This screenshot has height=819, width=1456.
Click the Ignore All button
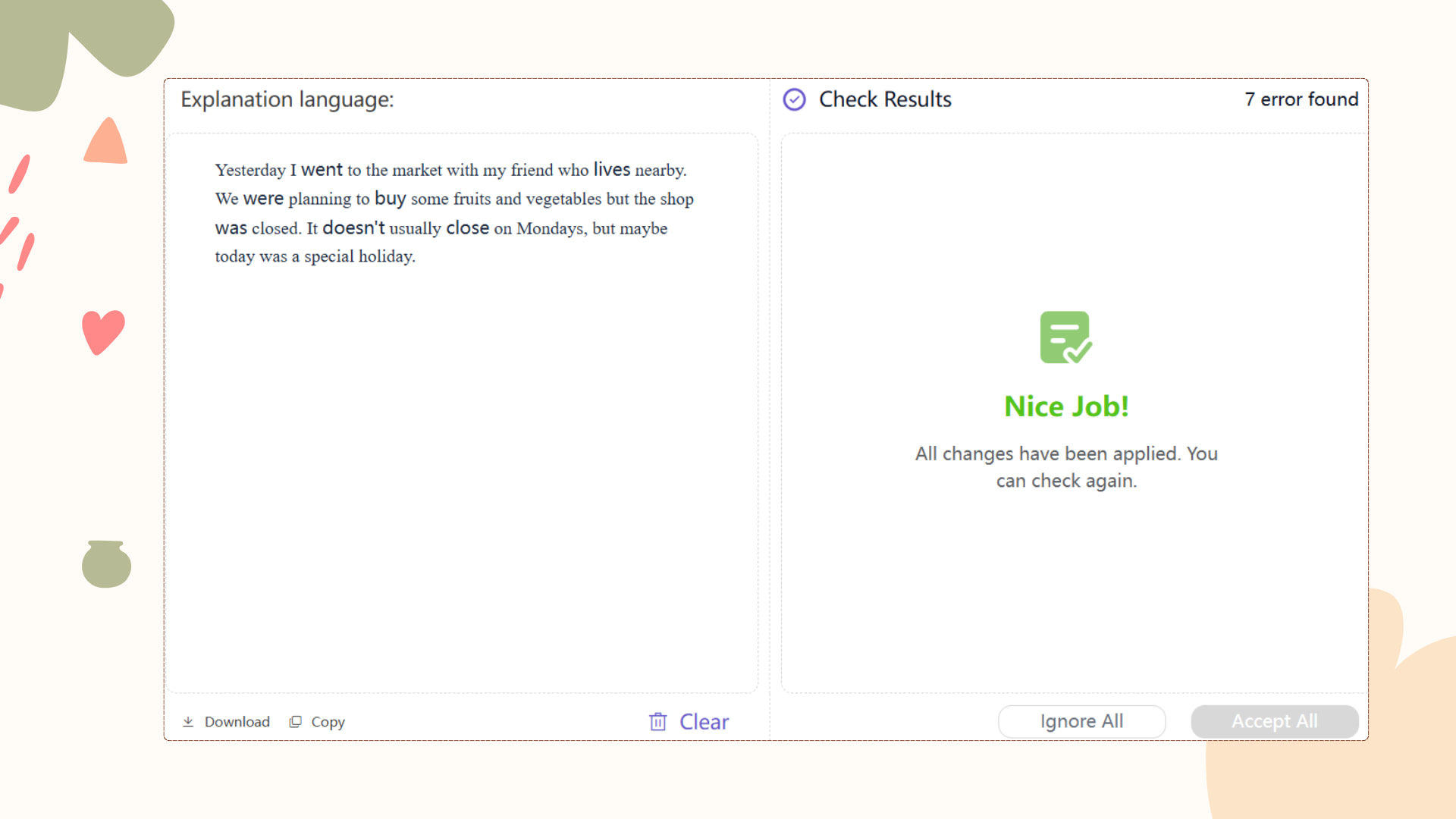(1081, 721)
